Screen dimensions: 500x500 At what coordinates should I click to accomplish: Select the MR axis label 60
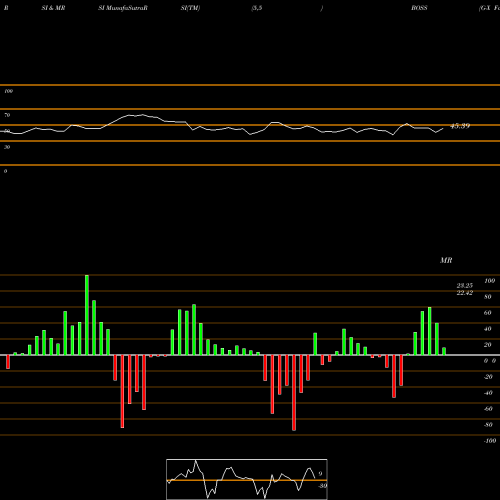[488, 313]
